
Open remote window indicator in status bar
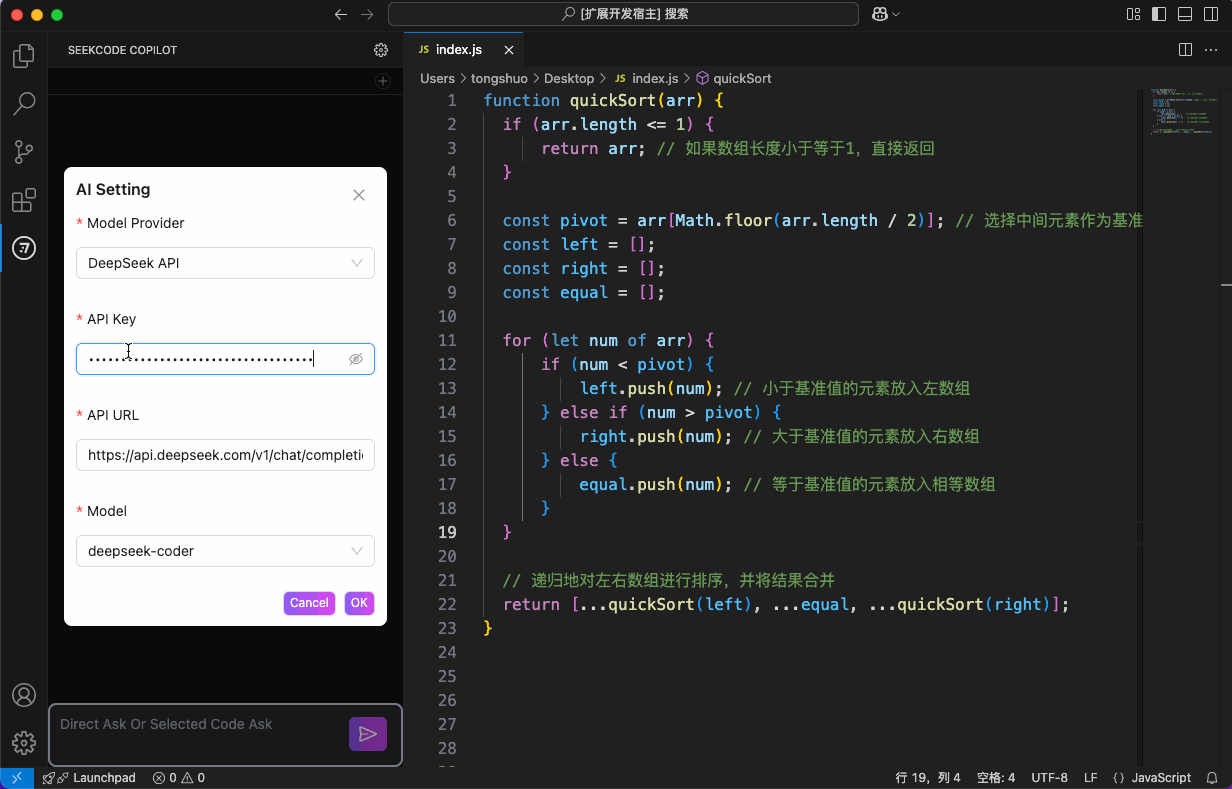[x=17, y=778]
